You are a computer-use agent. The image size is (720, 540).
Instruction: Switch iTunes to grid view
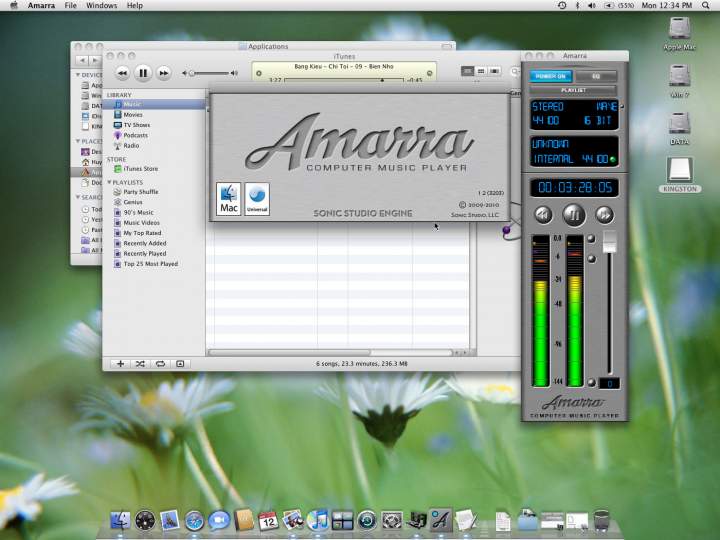click(481, 71)
